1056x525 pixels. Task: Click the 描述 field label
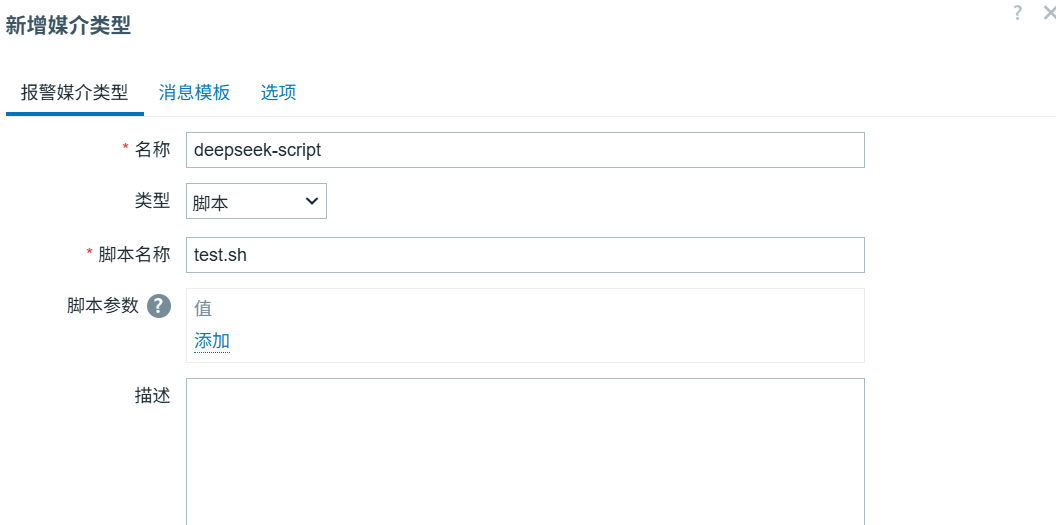pos(153,395)
